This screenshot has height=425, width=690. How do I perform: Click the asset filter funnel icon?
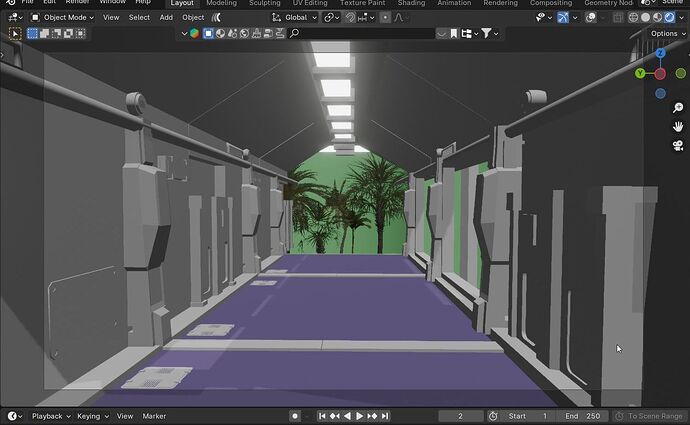point(486,33)
